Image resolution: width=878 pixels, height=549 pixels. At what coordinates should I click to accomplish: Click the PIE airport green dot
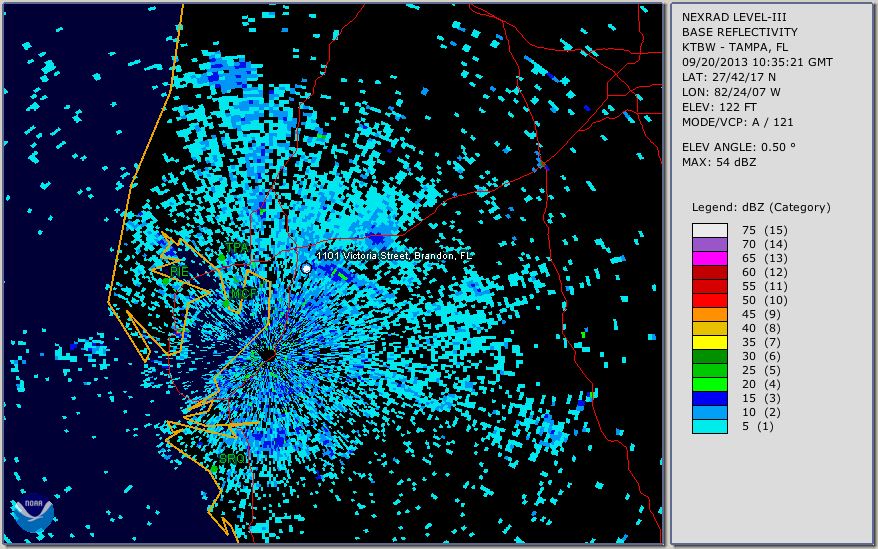coord(166,281)
